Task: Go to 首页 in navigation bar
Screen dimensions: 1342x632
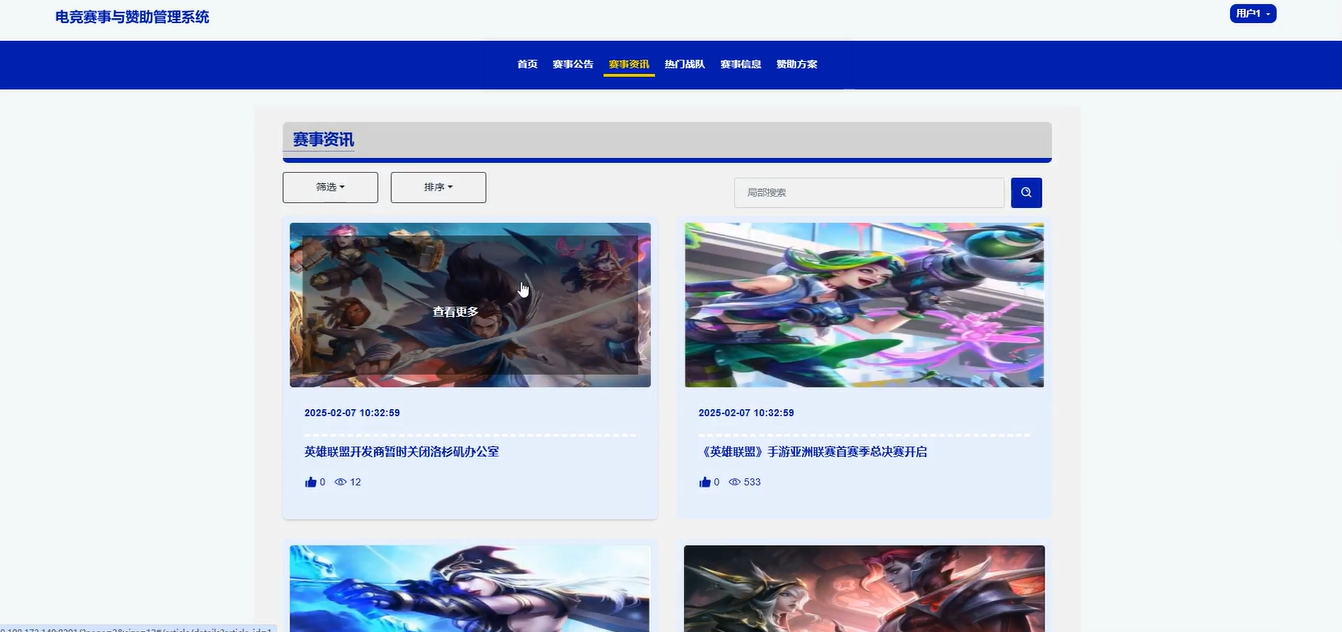Action: pyautogui.click(x=527, y=64)
